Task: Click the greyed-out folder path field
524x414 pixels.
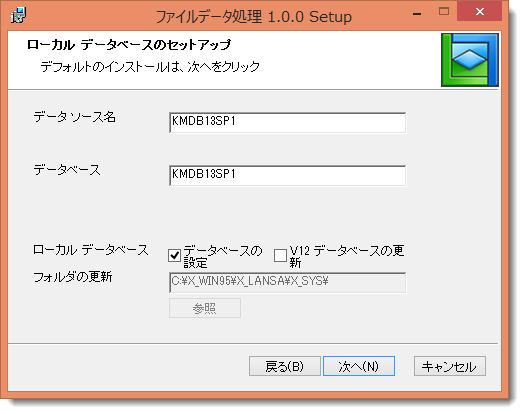Action: 287,282
